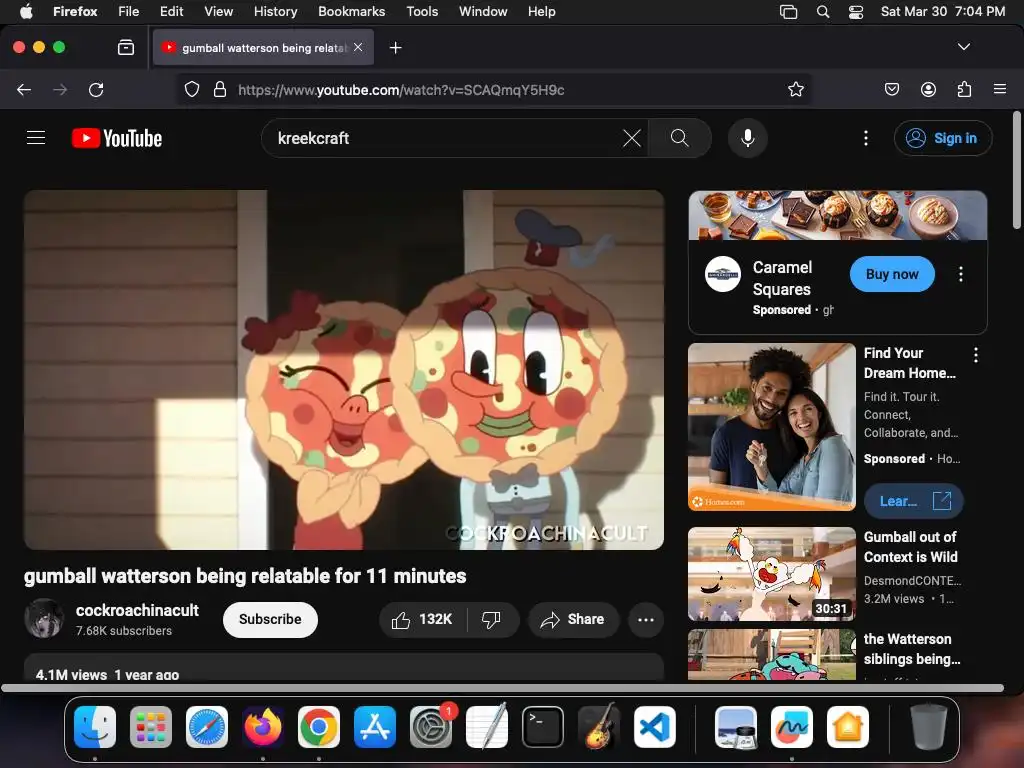Open Visual Studio Code from Dock
1024x768 pixels.
pyautogui.click(x=654, y=727)
